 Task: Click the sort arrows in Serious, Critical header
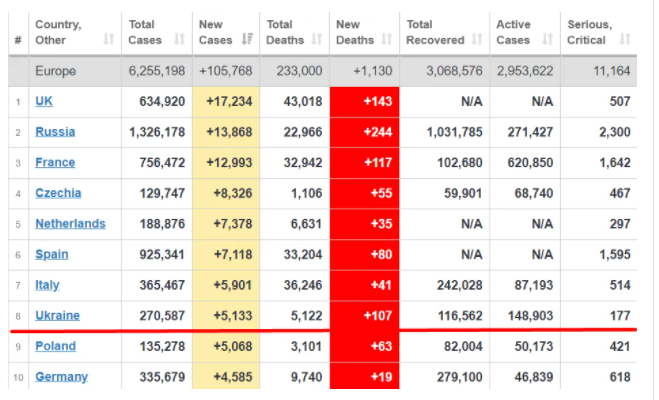tap(624, 40)
